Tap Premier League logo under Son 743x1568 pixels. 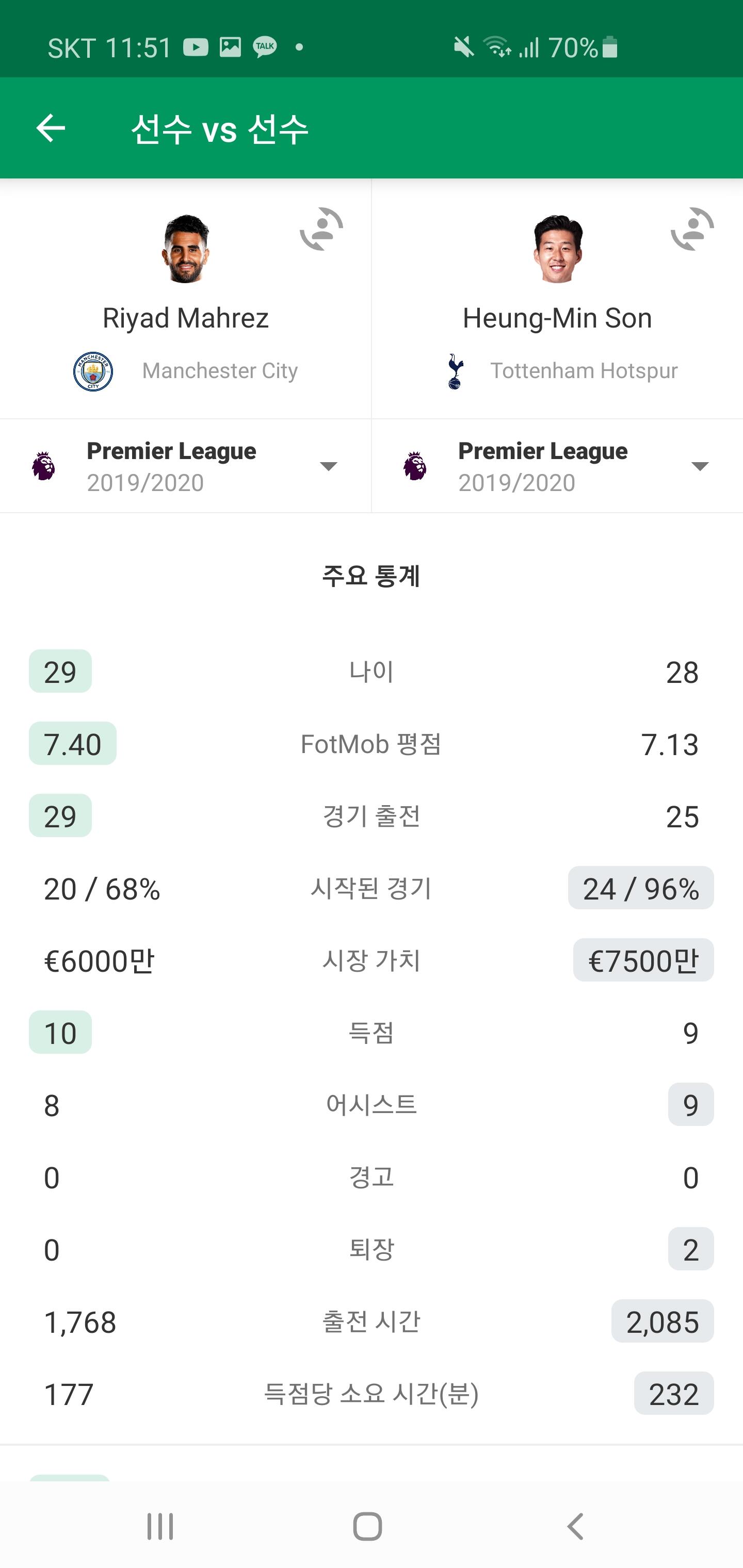click(x=415, y=466)
